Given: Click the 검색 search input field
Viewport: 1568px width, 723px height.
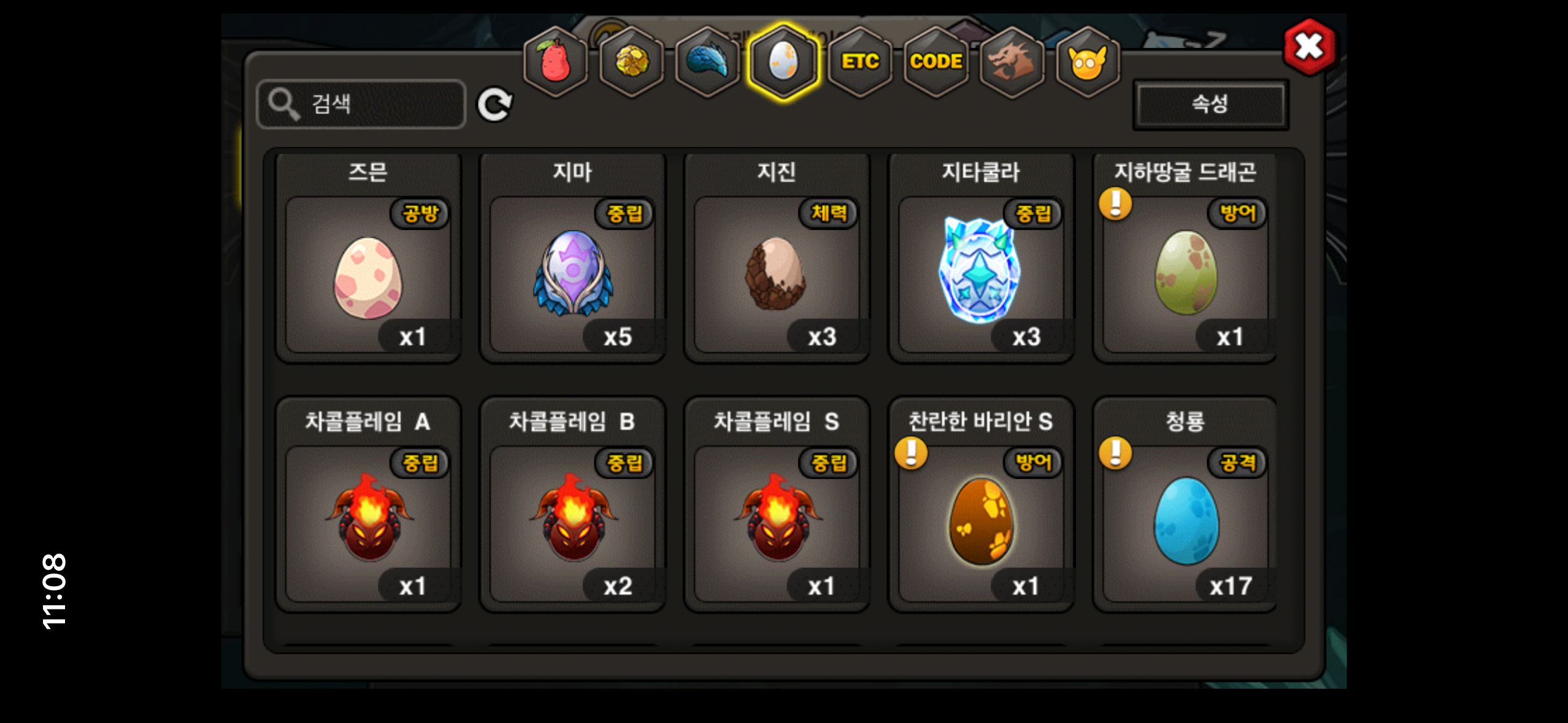Looking at the screenshot, I should 361,104.
